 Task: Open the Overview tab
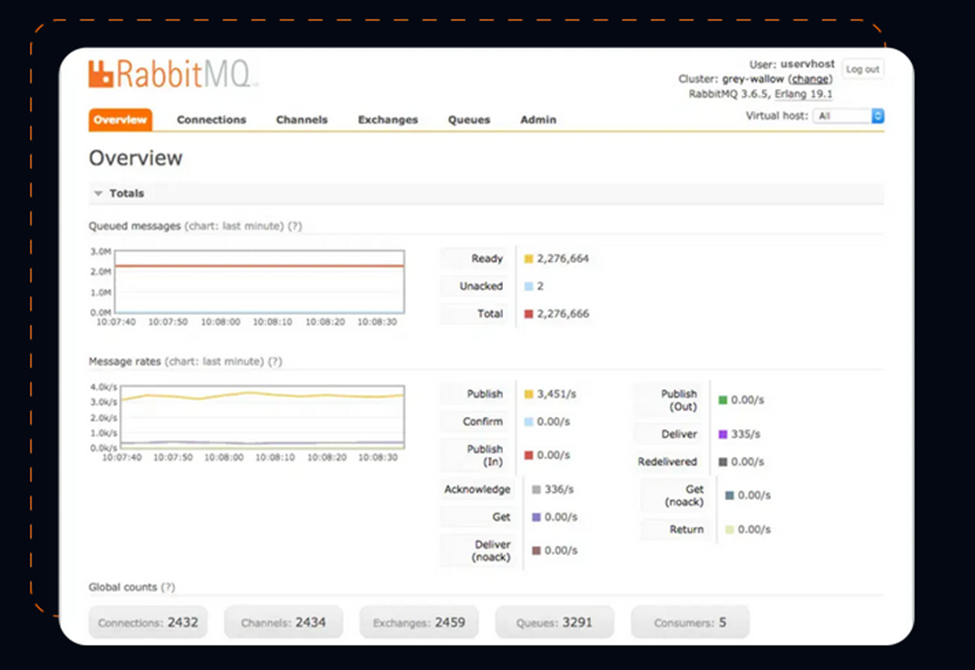click(120, 120)
